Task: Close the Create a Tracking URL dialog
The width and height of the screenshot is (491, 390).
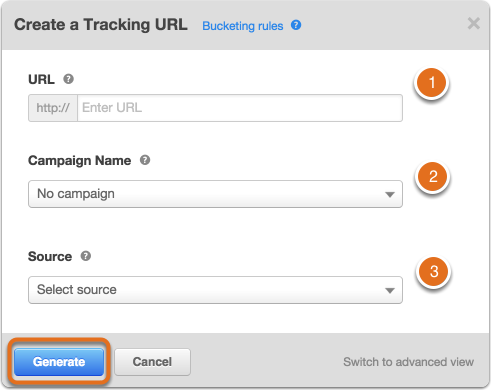Action: (474, 24)
